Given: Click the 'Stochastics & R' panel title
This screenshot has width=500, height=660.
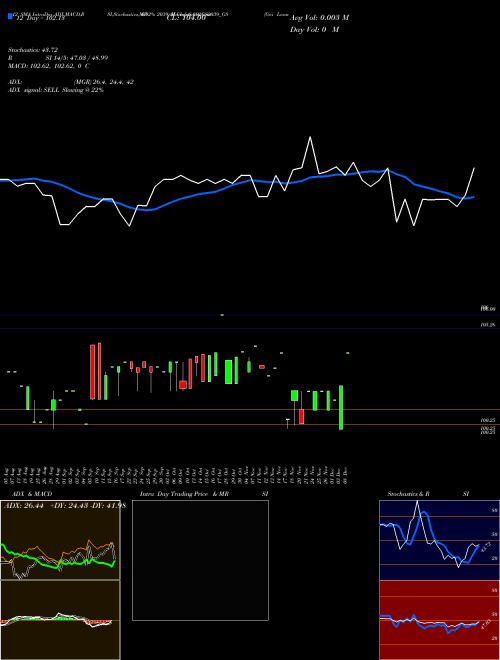Looking at the screenshot, I should [x=408, y=494].
